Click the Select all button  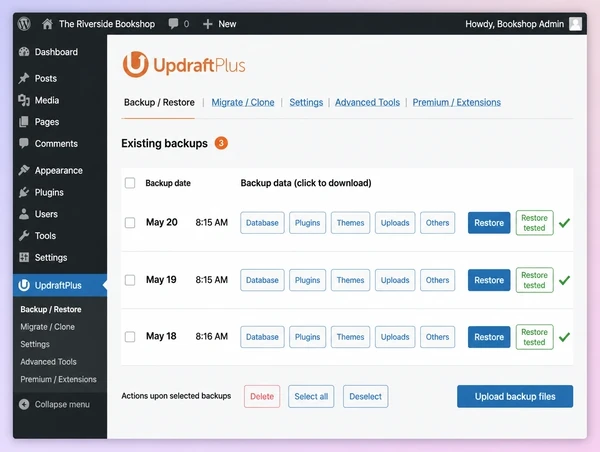click(311, 397)
